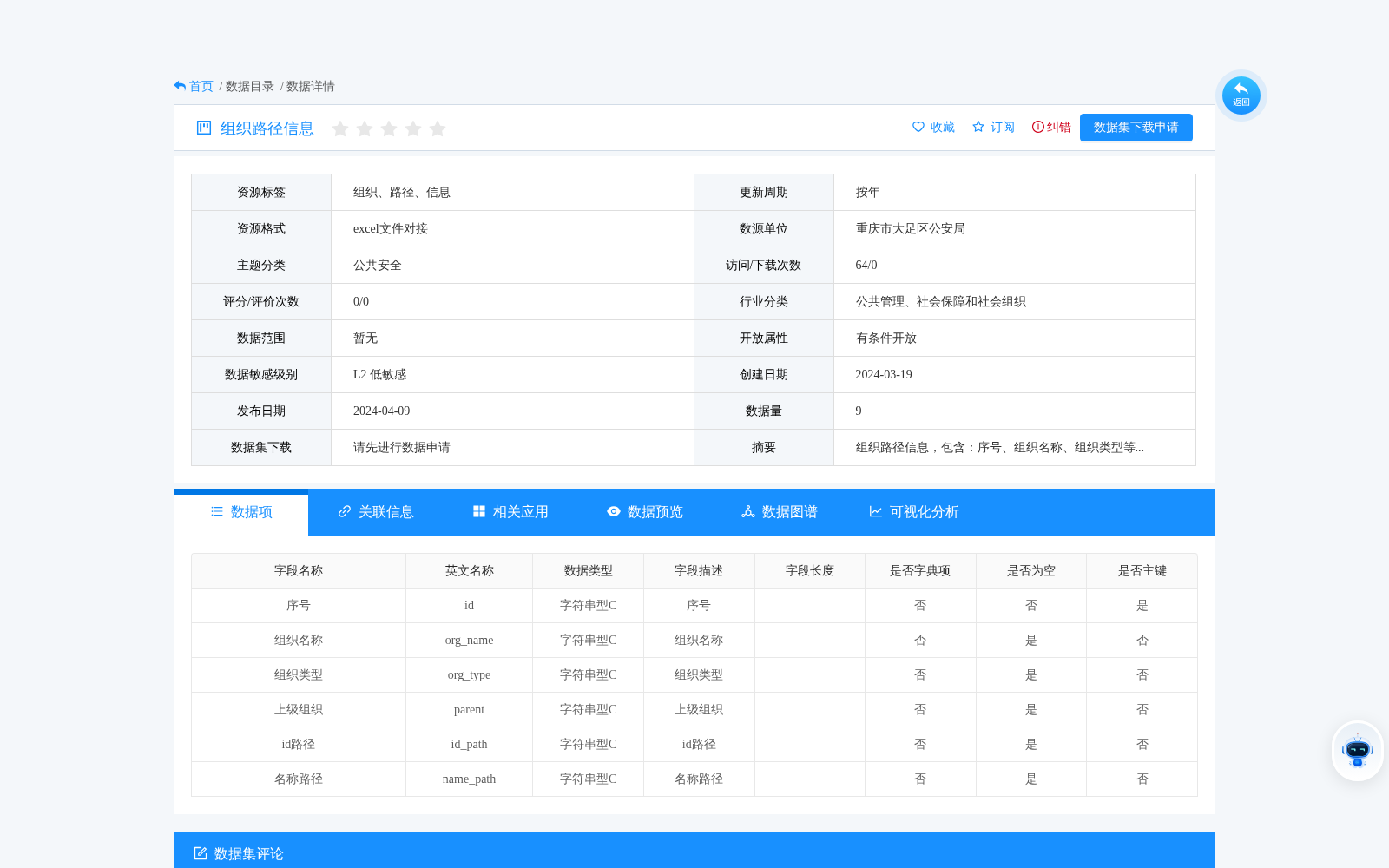The height and width of the screenshot is (868, 1389).
Task: Click the 公共管理、社会保障和社会组织 value
Action: (941, 302)
